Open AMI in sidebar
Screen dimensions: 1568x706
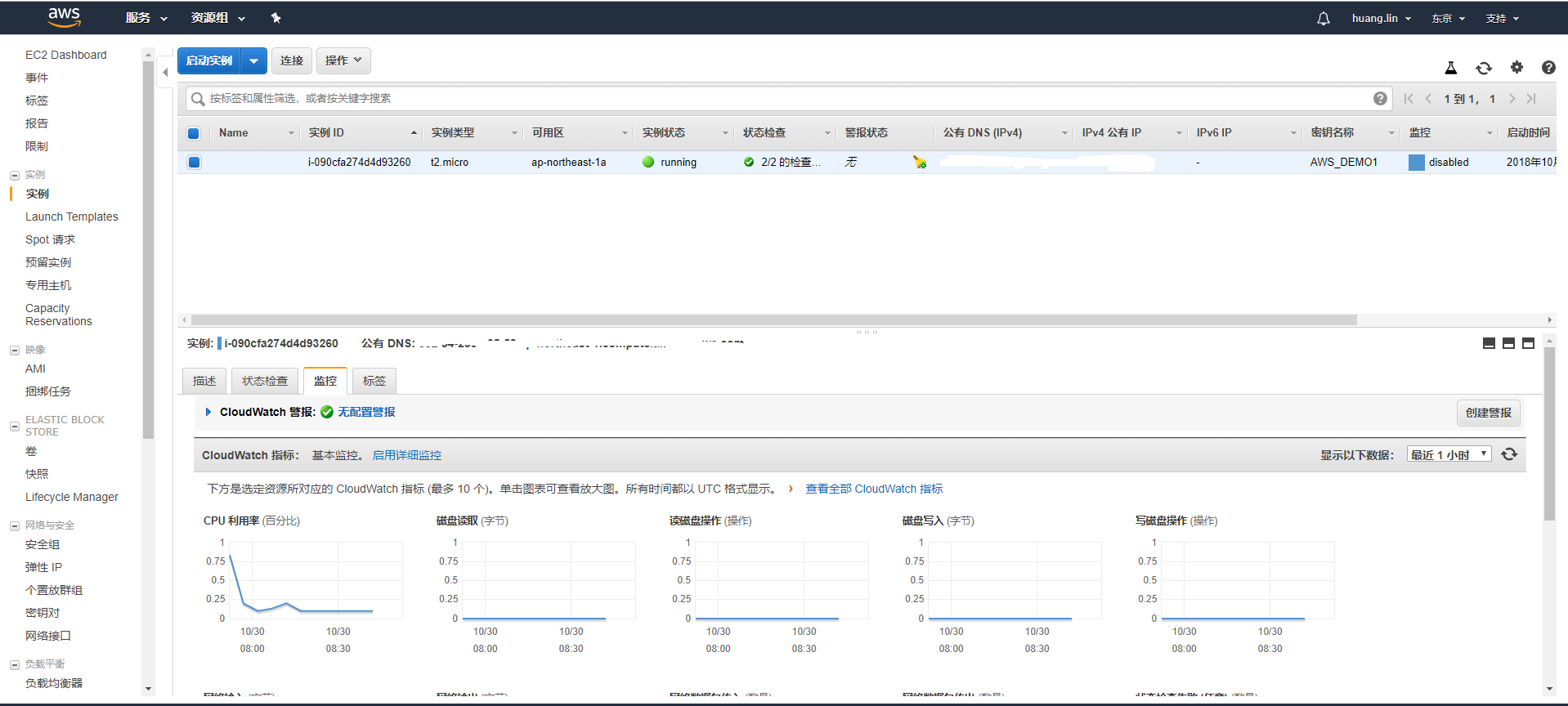[35, 369]
